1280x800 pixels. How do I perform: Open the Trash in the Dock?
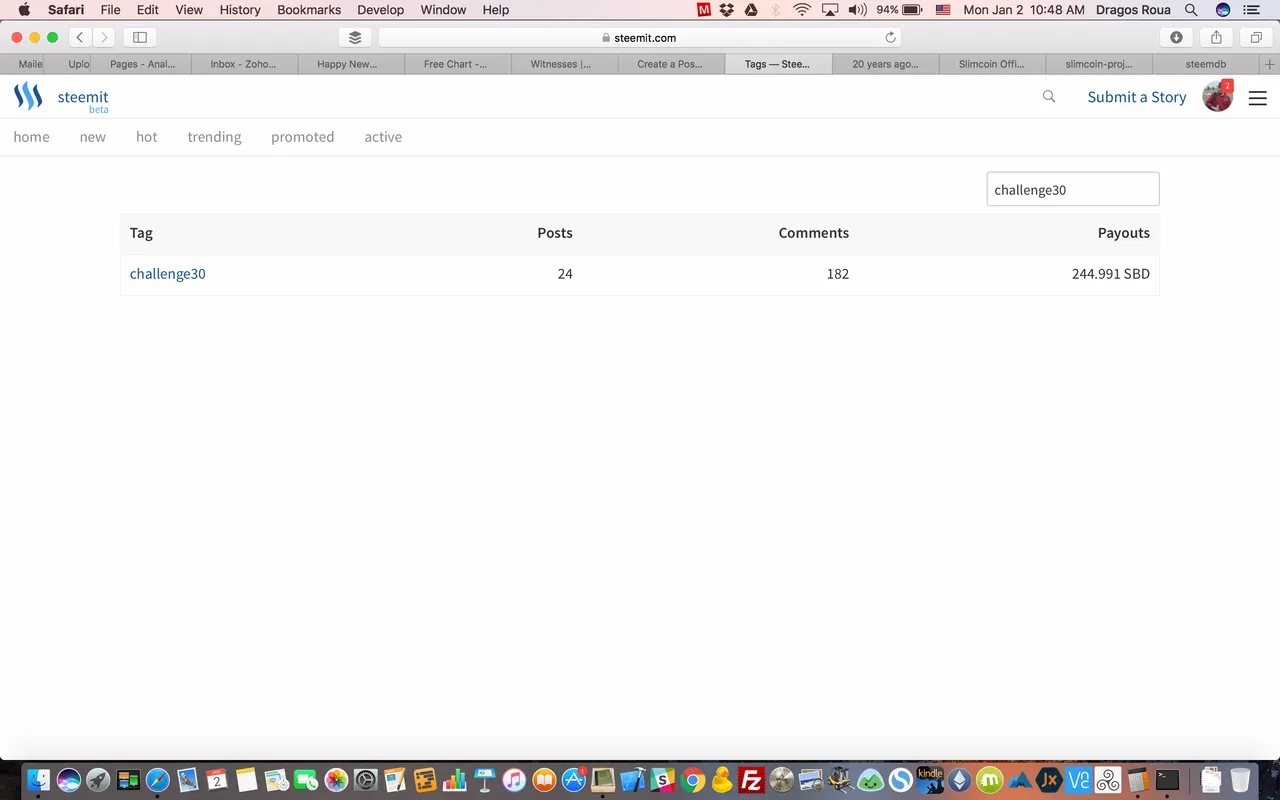tap(1240, 780)
